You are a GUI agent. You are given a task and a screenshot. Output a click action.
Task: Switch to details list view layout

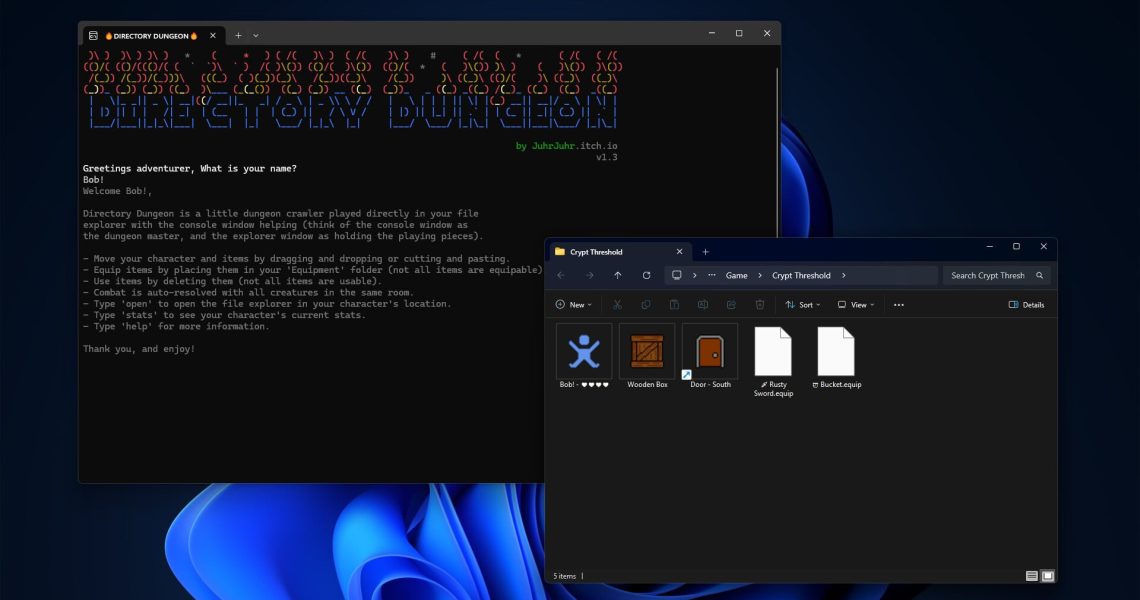tap(1031, 576)
